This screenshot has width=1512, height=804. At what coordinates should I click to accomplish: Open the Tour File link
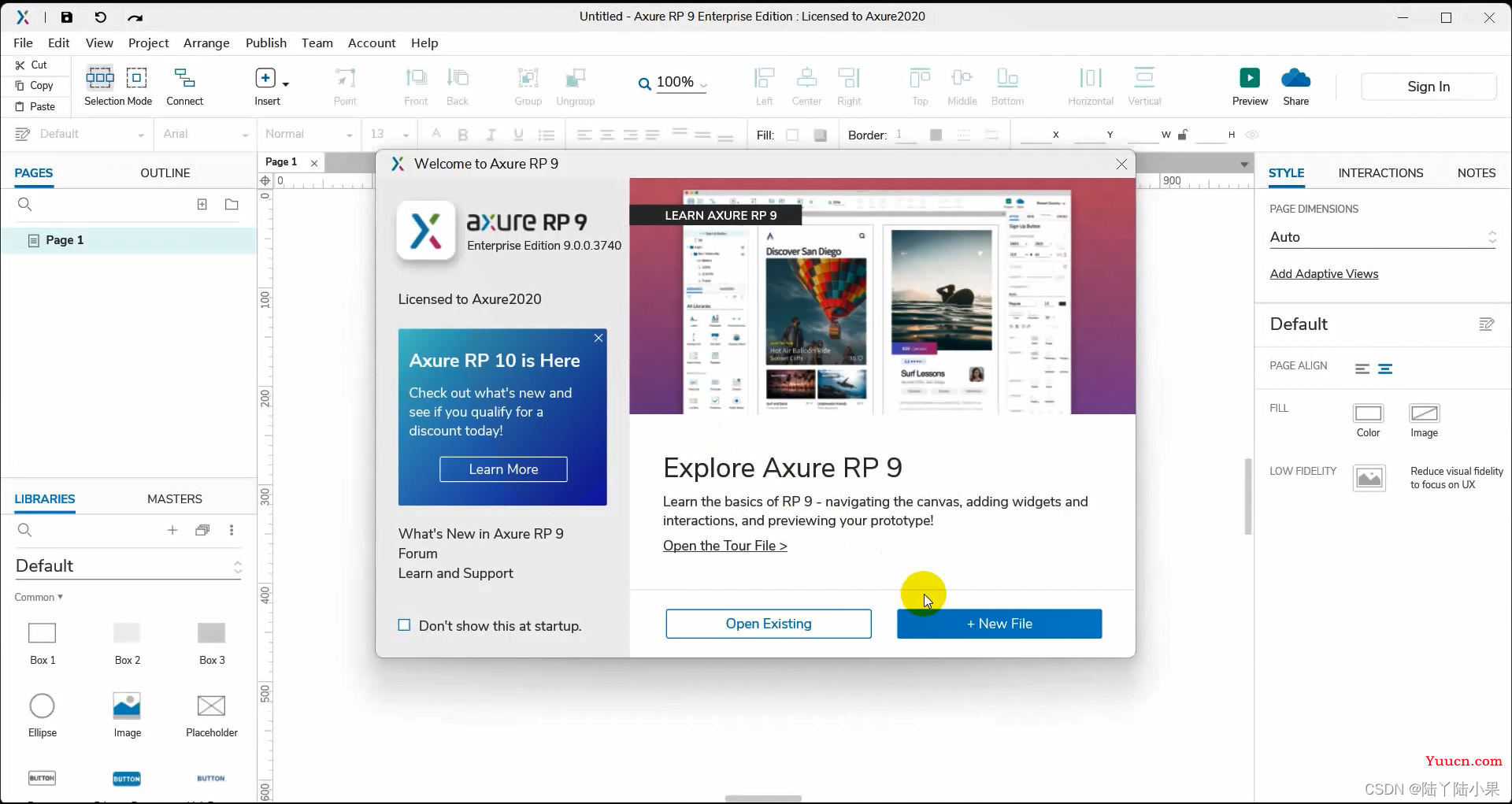click(x=724, y=546)
